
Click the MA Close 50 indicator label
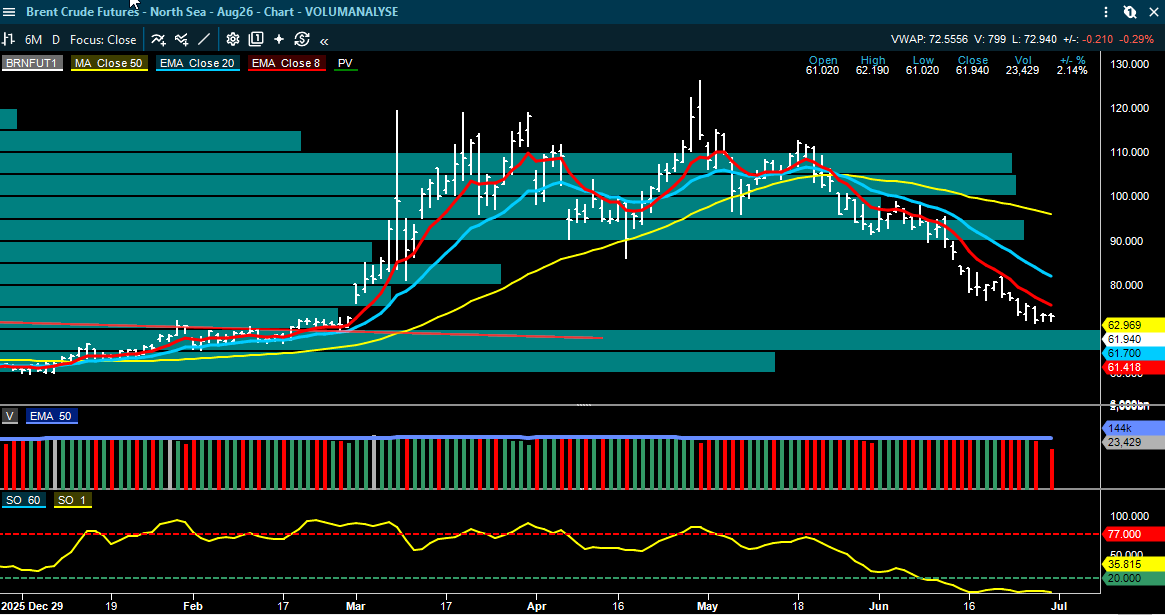pos(109,63)
